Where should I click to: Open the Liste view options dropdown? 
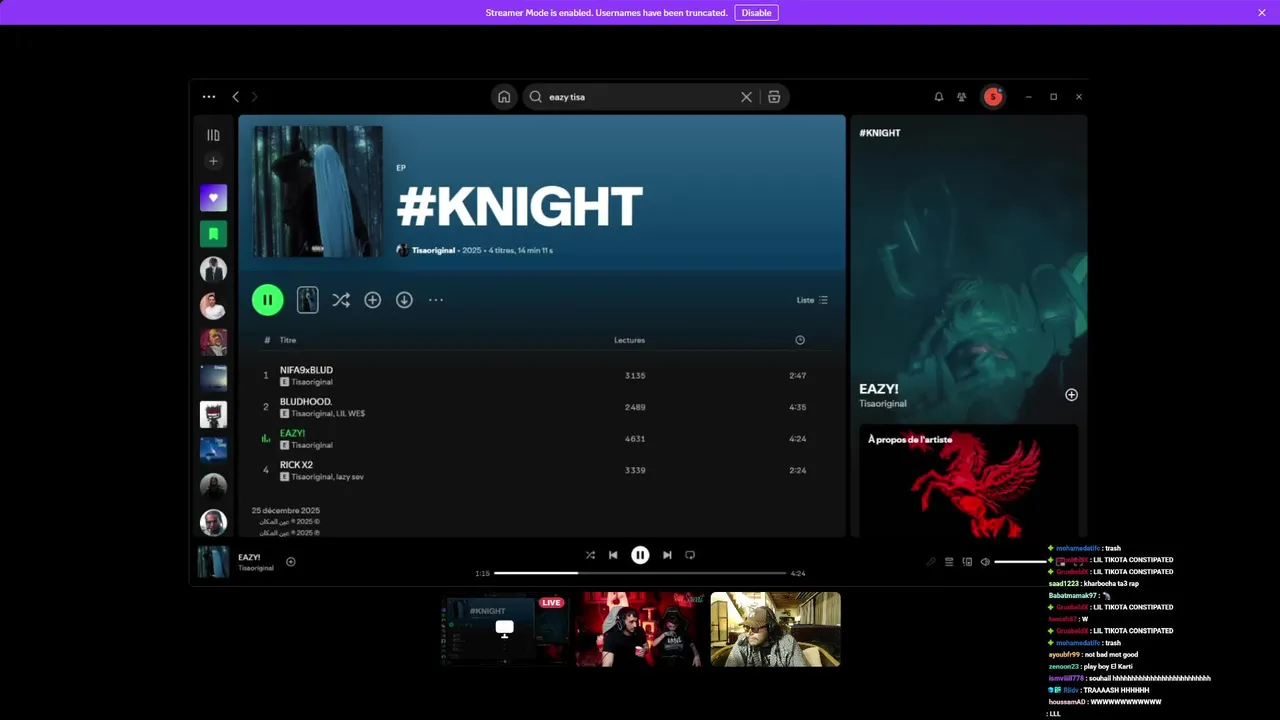812,300
